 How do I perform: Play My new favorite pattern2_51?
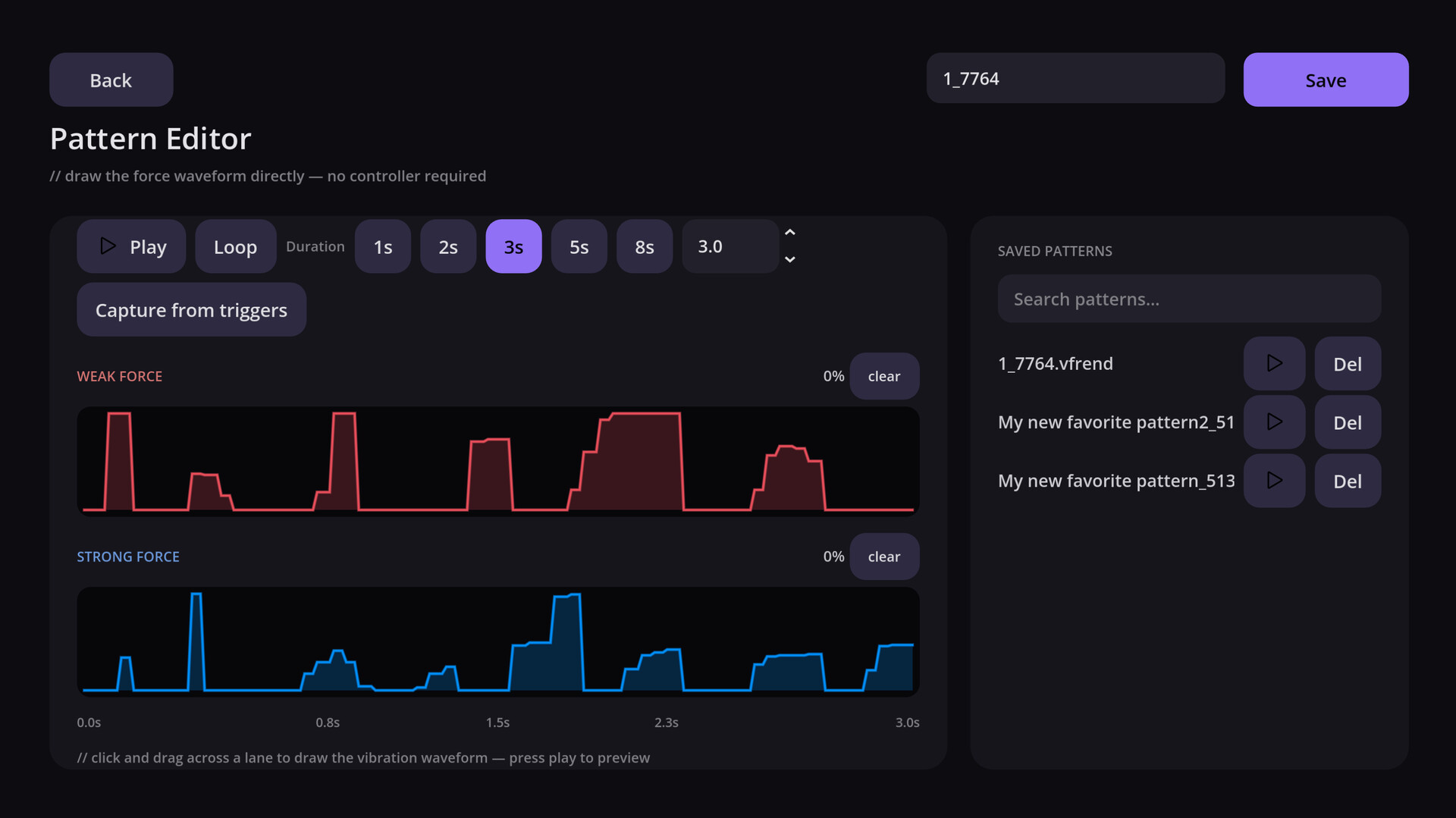[x=1274, y=422]
